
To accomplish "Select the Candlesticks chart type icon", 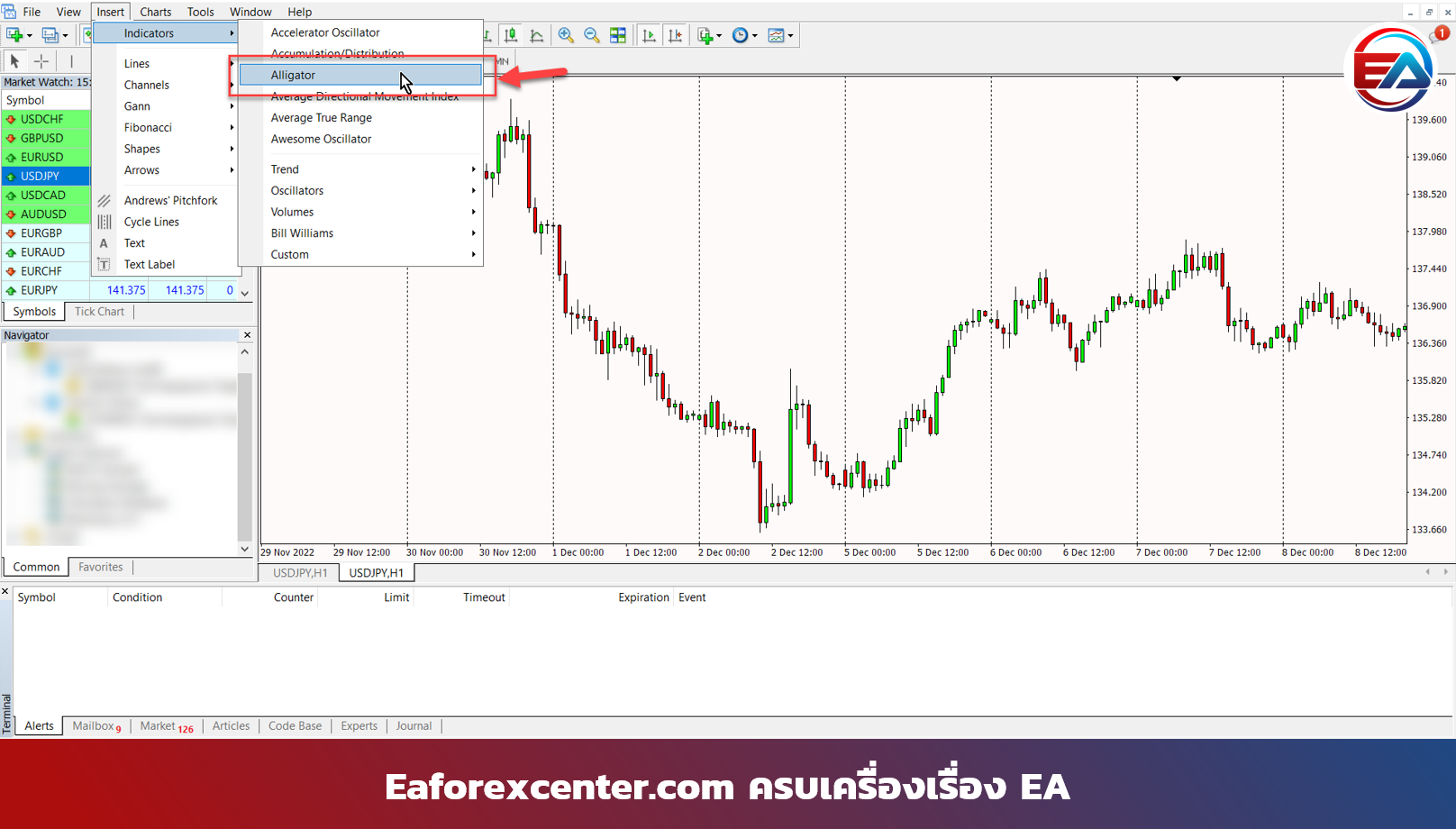I will [511, 35].
